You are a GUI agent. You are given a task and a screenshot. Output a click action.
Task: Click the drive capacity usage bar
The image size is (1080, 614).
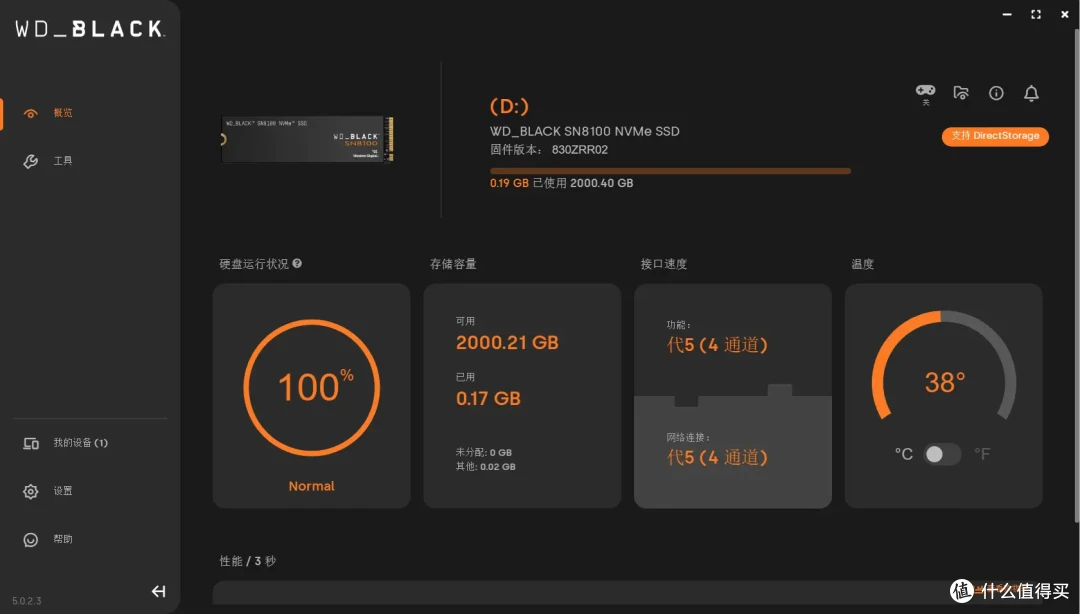[670, 171]
